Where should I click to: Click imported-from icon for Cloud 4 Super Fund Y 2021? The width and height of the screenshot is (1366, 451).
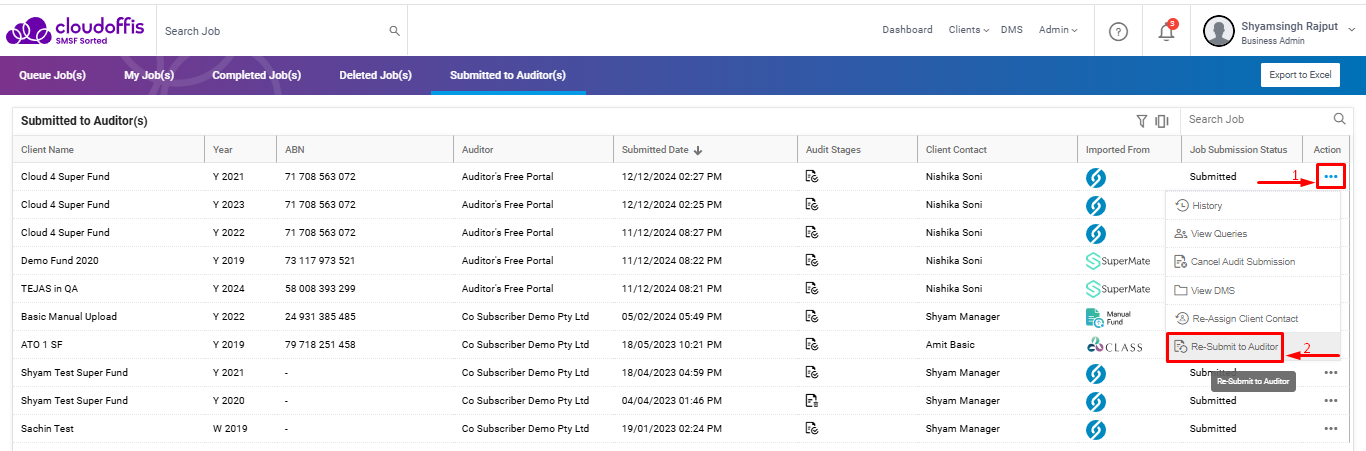[x=1096, y=177]
